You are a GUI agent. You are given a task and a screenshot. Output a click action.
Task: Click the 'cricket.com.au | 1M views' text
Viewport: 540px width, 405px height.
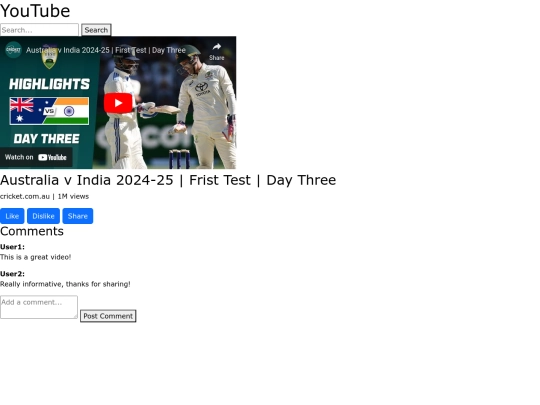[x=44, y=196]
